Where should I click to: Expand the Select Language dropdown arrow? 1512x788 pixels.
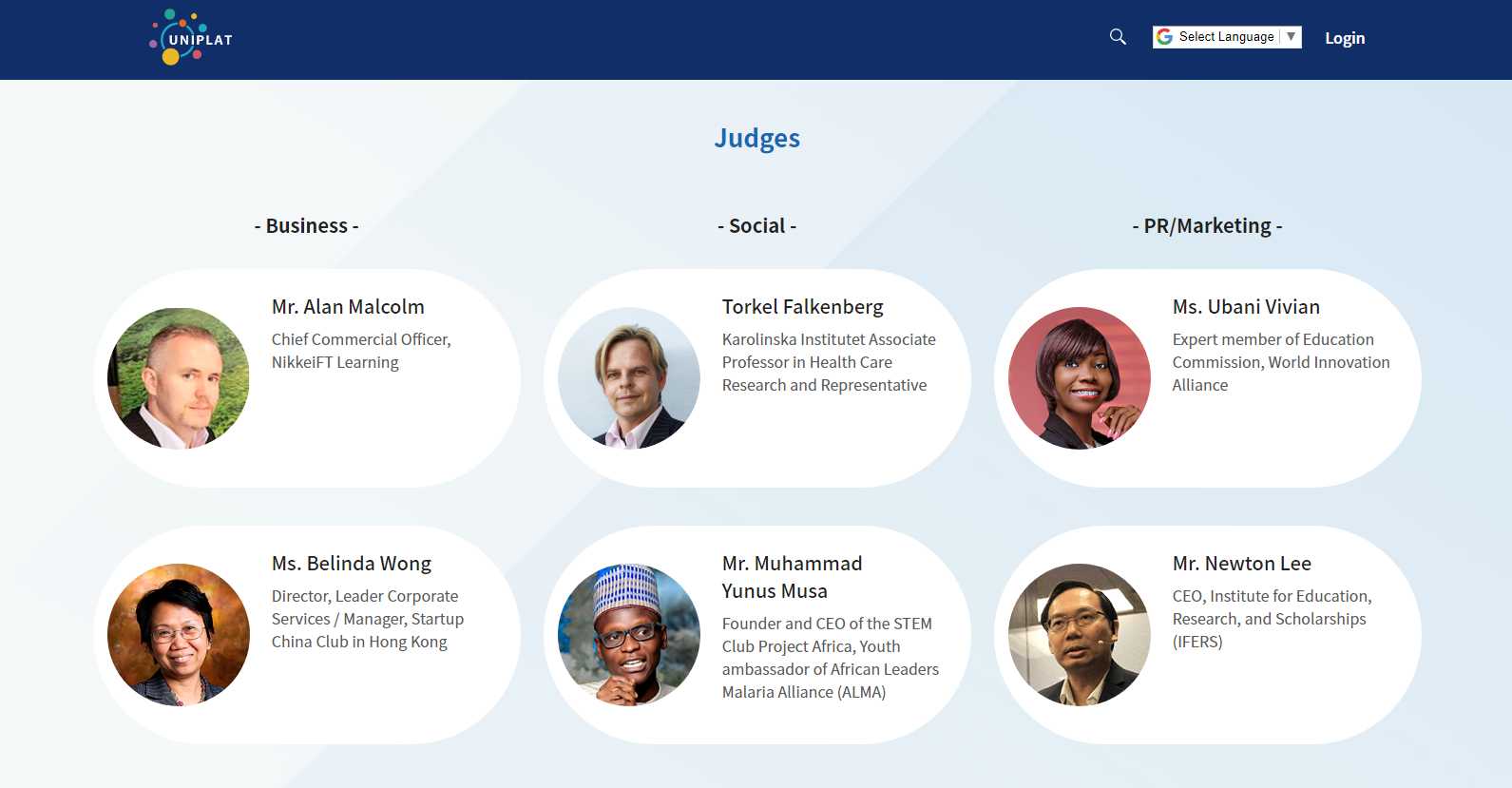(x=1291, y=37)
